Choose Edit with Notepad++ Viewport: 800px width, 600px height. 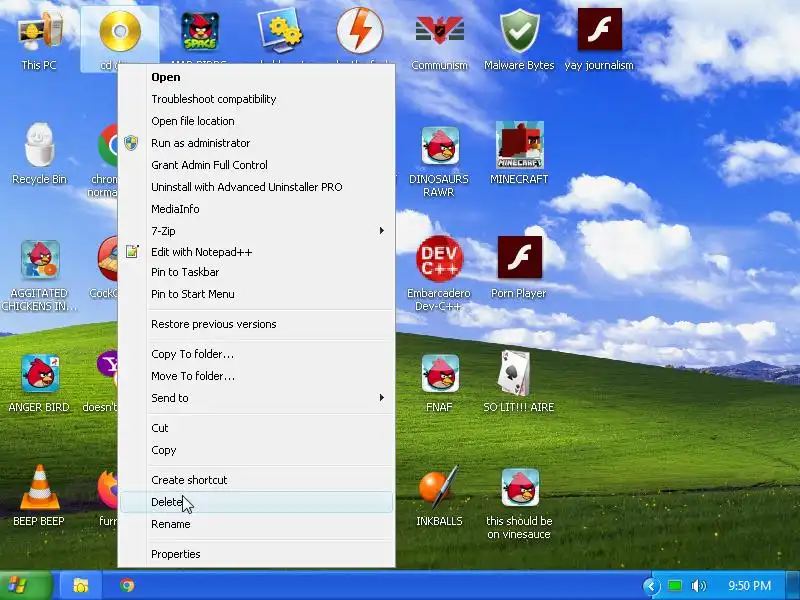point(257,252)
